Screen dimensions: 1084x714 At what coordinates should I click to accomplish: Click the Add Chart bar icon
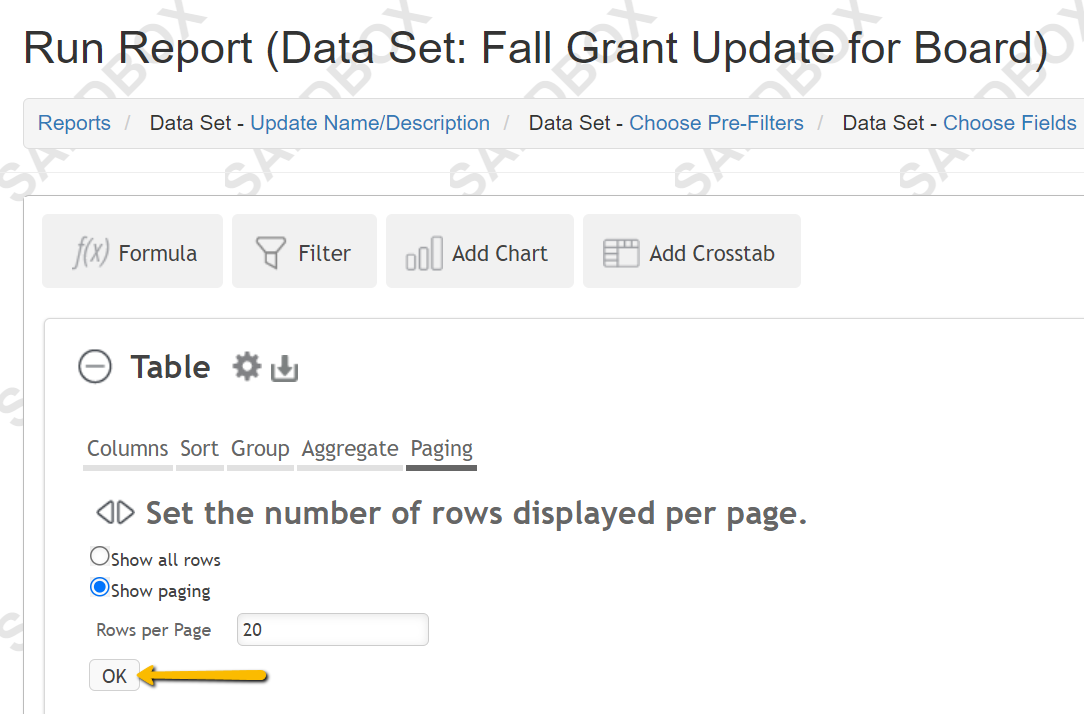[x=424, y=253]
